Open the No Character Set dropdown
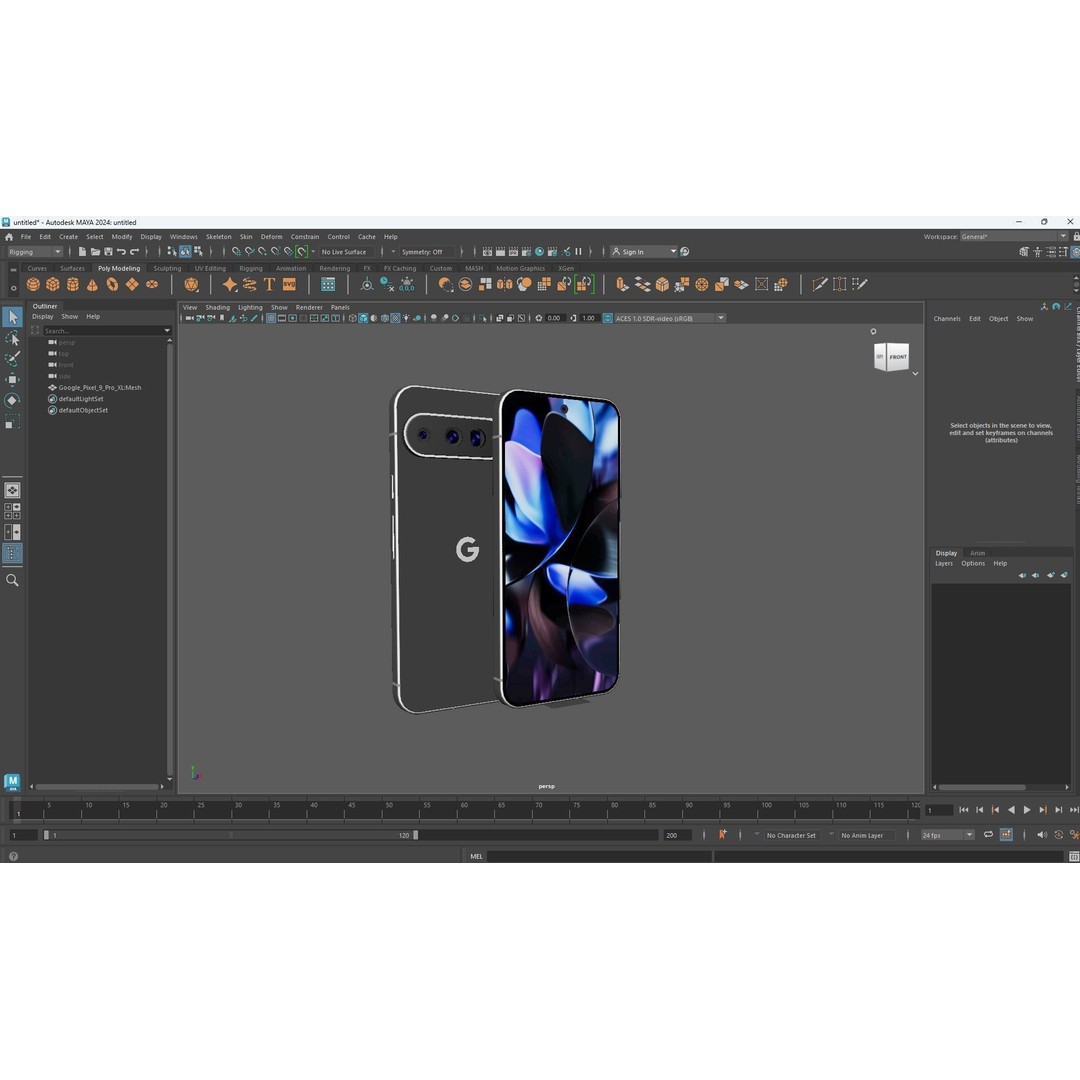Screen dimensions: 1080x1080 click(791, 835)
